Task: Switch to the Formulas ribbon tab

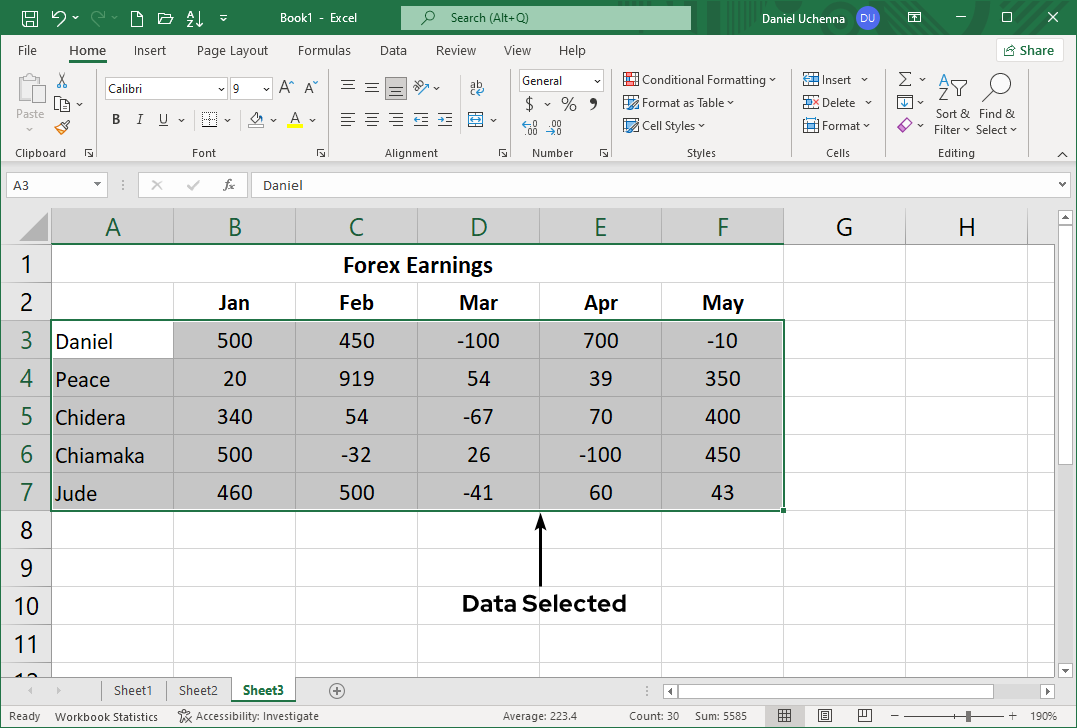Action: pyautogui.click(x=324, y=50)
